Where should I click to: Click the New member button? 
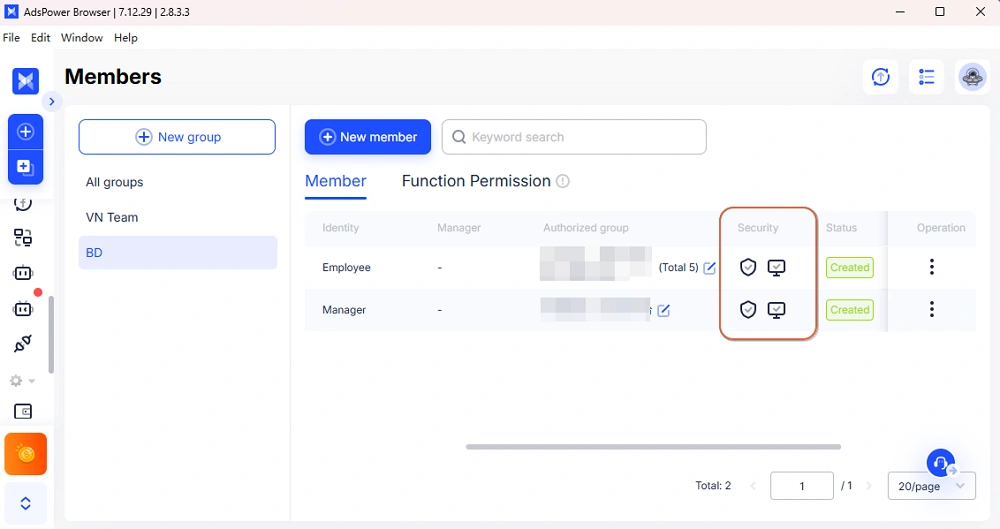click(367, 137)
